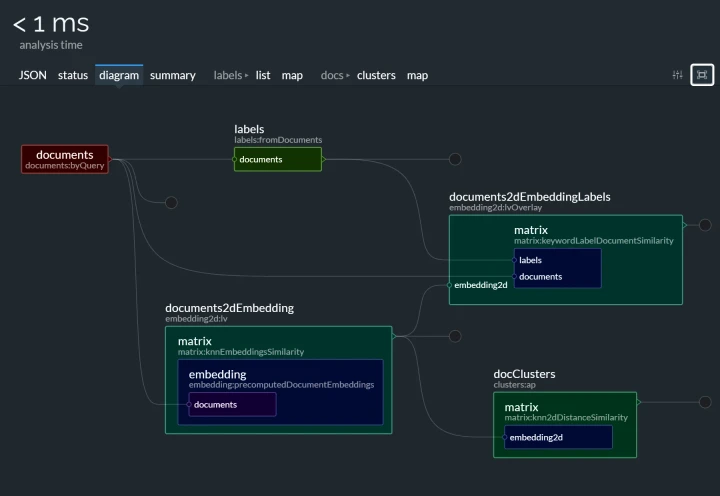
Task: Click the embedding2d:lvOverlay subtitle
Action: 495,208
